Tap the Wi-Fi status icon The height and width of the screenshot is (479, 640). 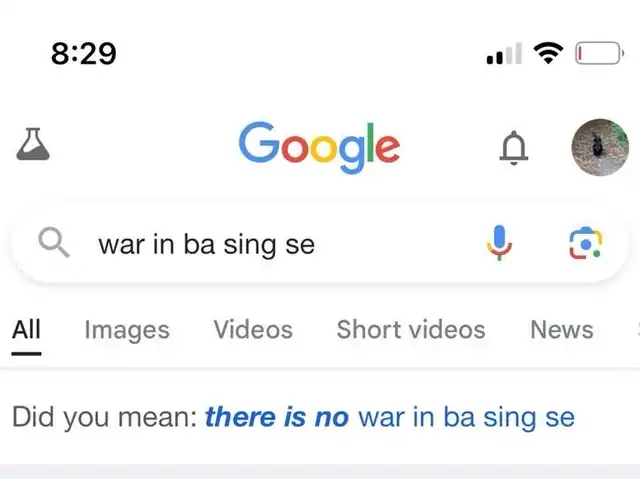[x=548, y=53]
